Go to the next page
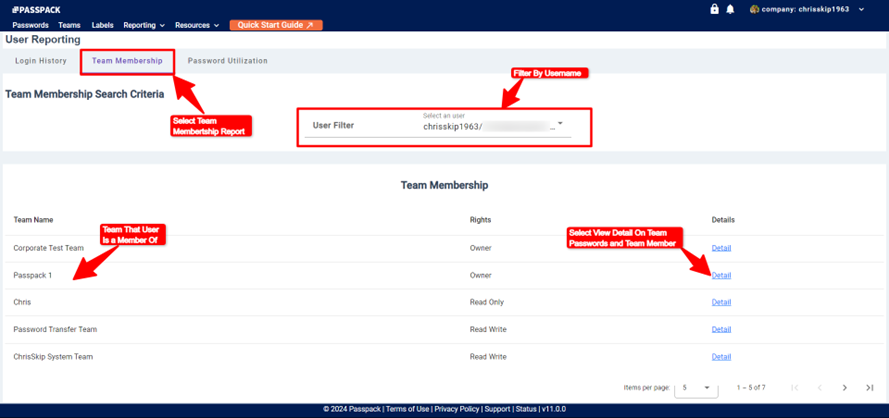Viewport: 889px width, 418px height. coord(844,387)
